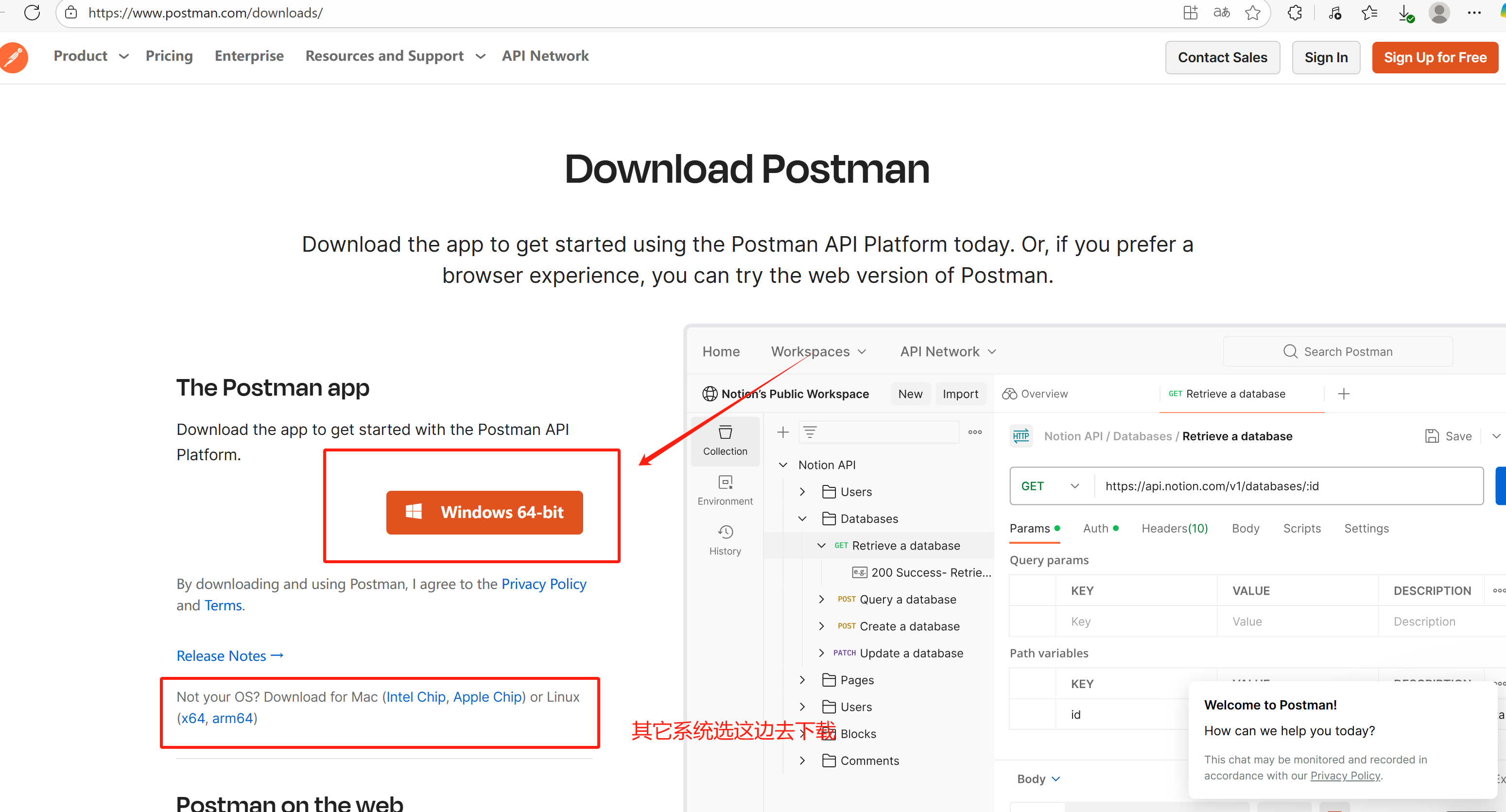
Task: Open the split screen icon in address bar
Action: coord(1190,12)
